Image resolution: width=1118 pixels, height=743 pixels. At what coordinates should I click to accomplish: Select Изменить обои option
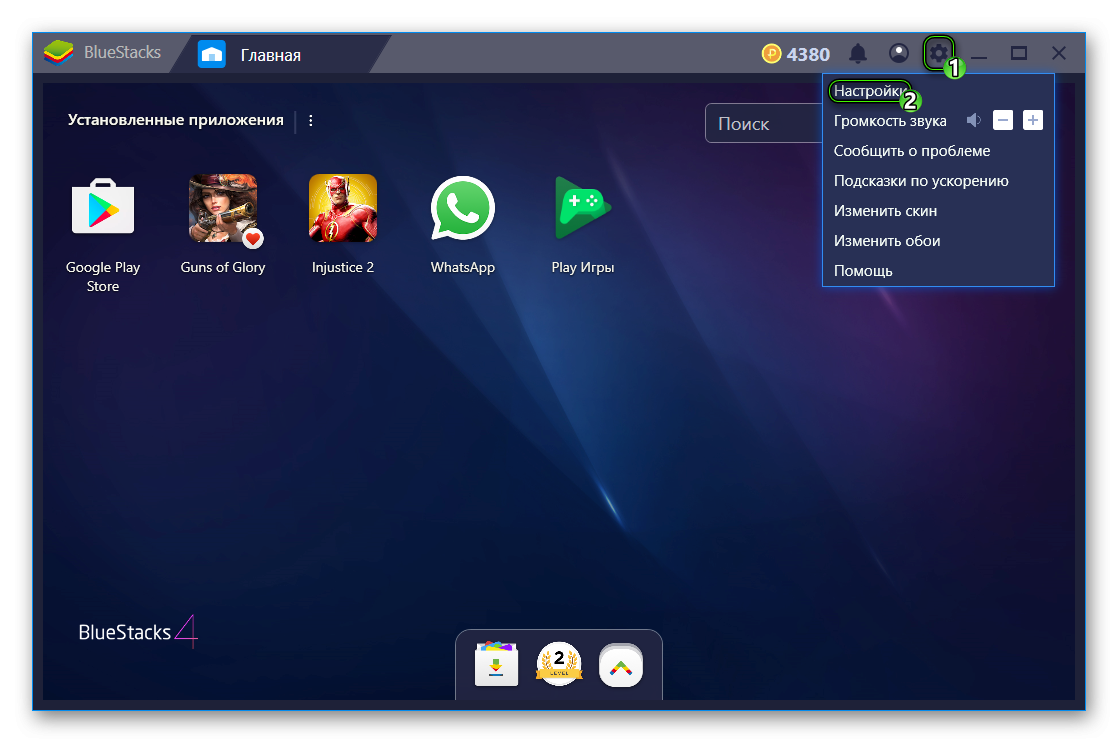pos(887,241)
